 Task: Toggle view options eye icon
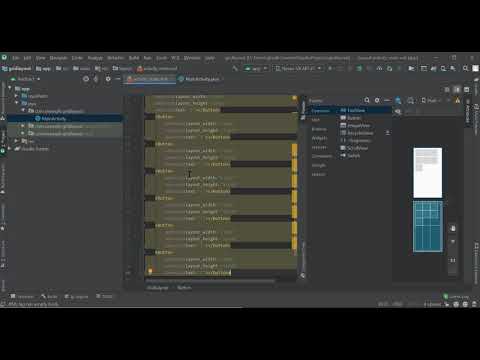[x=397, y=111]
